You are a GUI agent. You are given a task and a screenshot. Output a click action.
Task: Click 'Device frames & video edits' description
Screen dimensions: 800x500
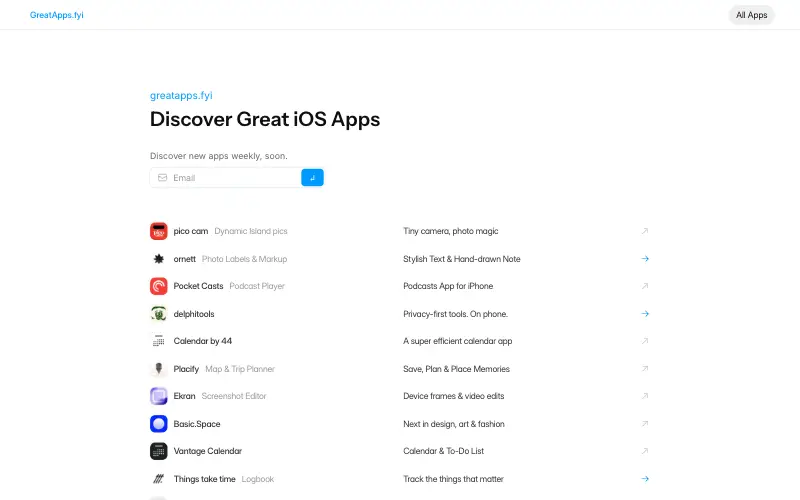[x=454, y=396]
